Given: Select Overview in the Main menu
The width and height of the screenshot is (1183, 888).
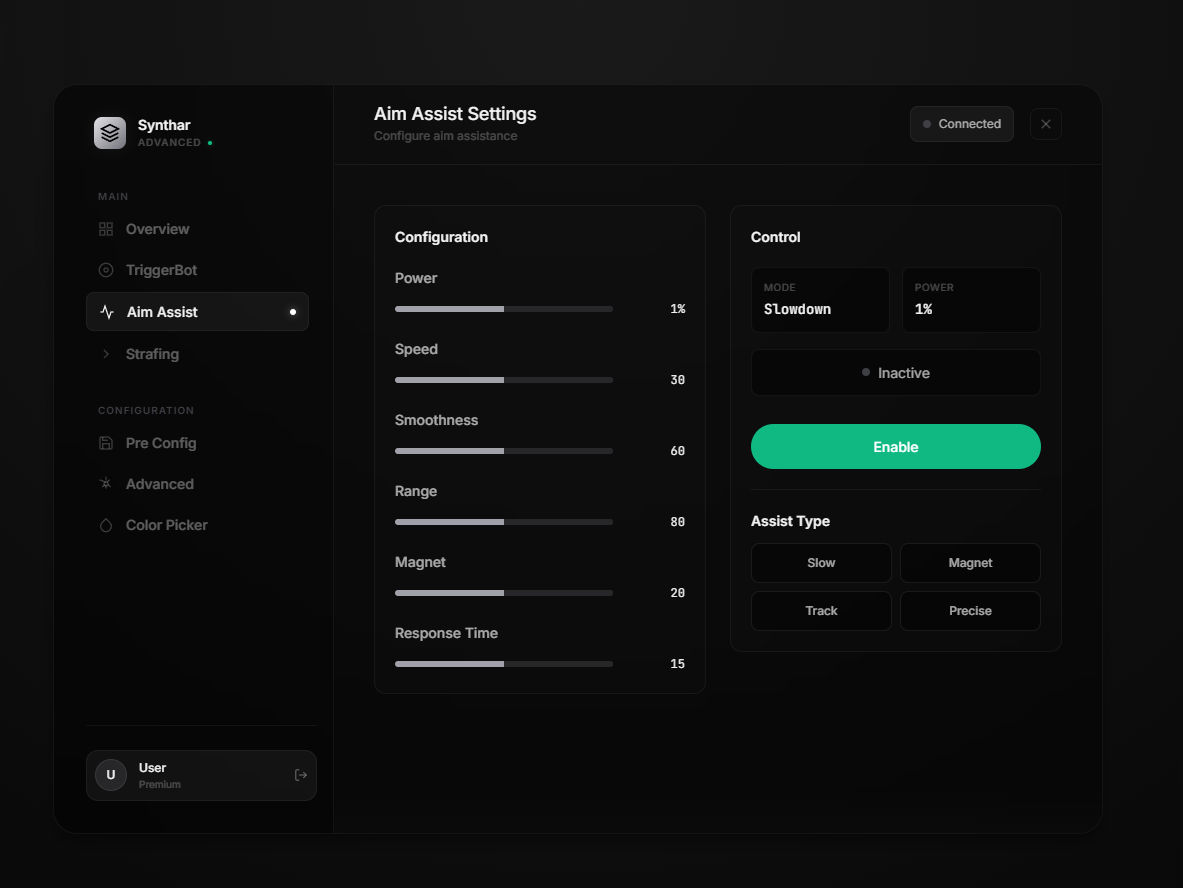Looking at the screenshot, I should [156, 229].
